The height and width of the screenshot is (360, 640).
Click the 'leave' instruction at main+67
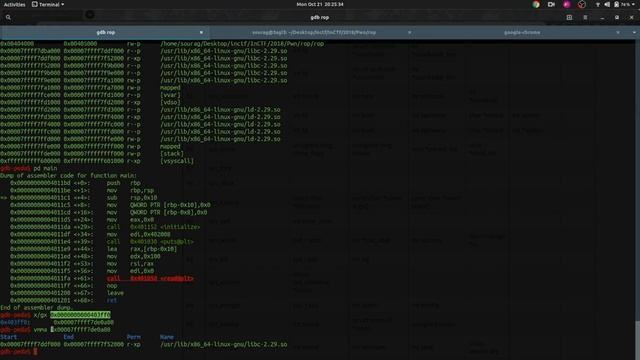(x=115, y=293)
